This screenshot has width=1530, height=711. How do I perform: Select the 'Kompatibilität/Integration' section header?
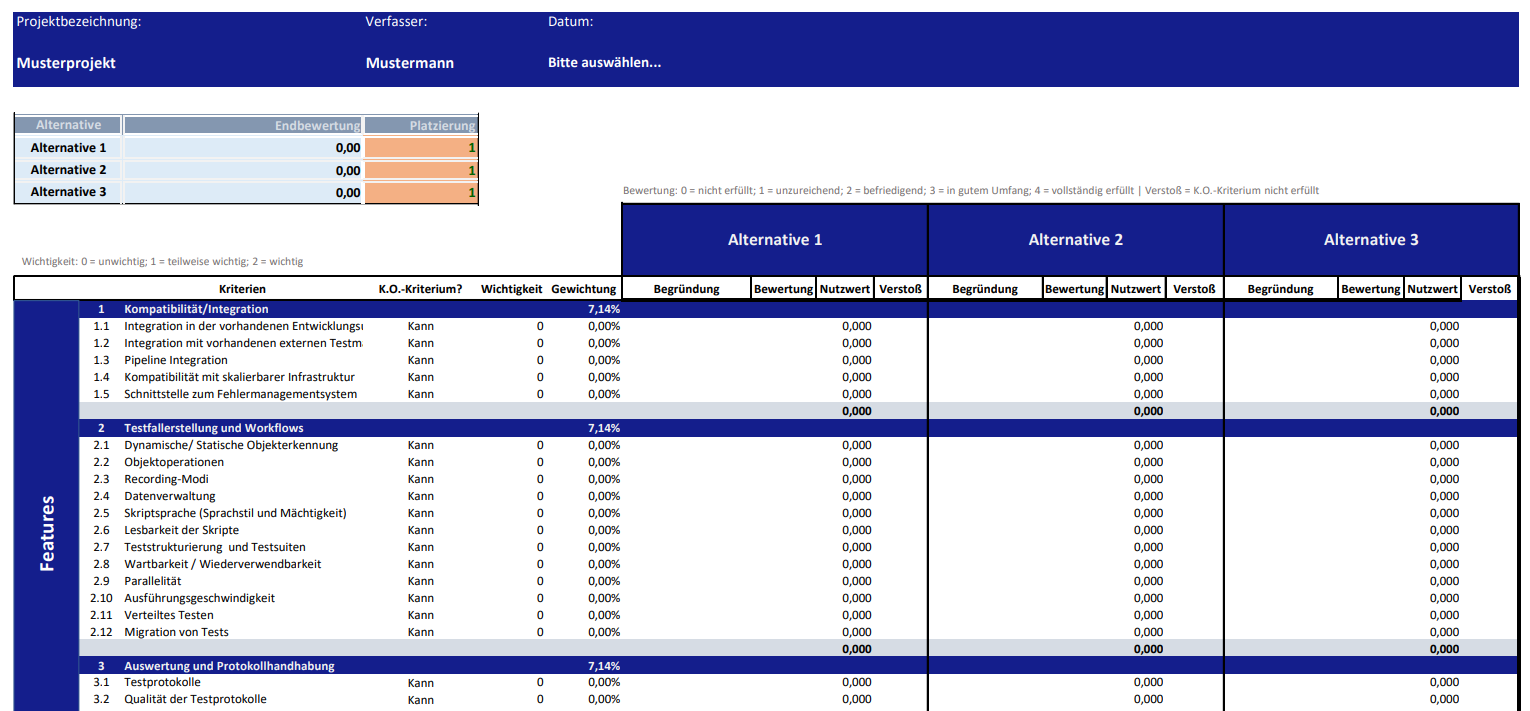[x=196, y=309]
